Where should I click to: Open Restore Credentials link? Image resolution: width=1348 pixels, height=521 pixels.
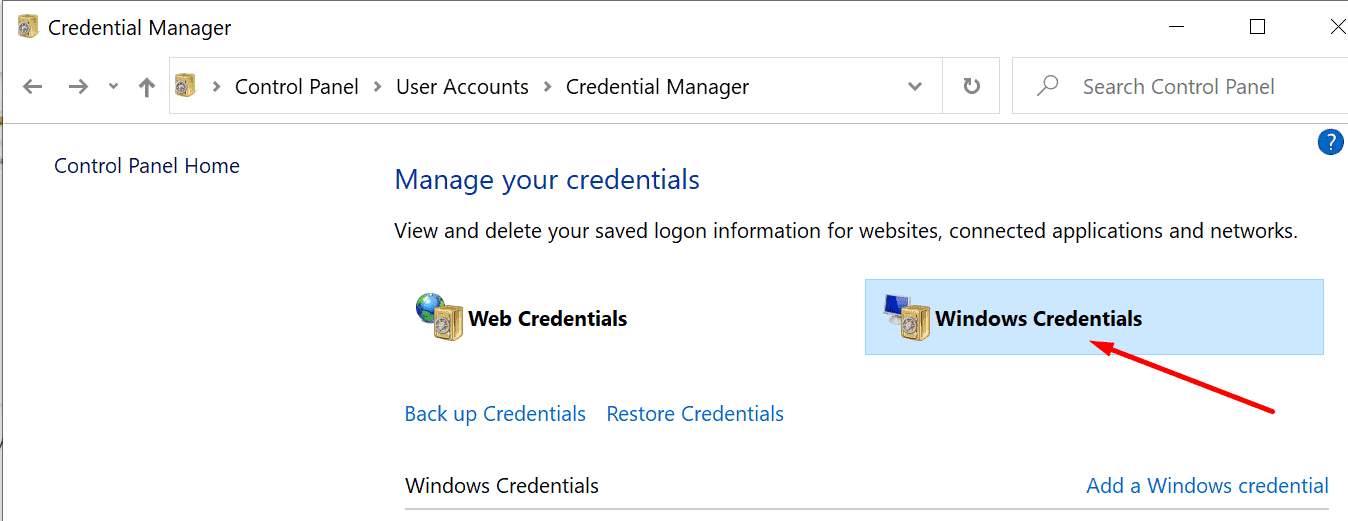pos(695,414)
